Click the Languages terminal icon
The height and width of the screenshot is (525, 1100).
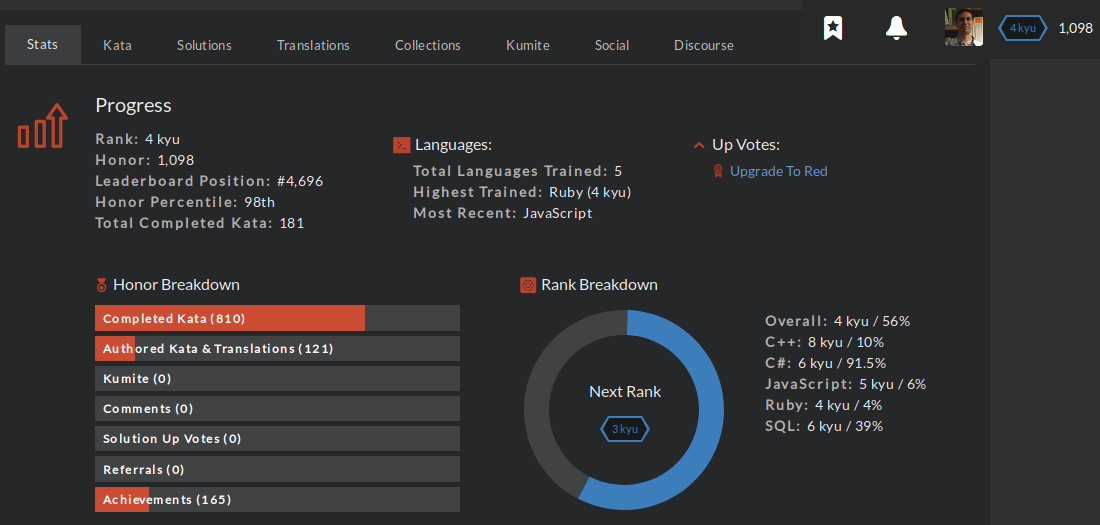tap(401, 145)
